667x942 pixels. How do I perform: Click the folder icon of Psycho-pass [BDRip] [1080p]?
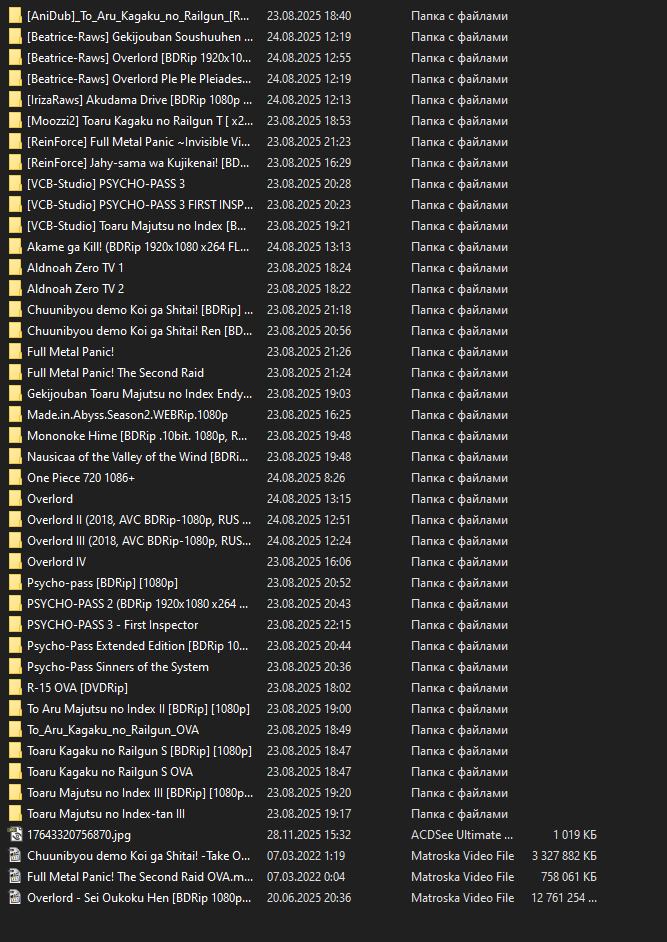click(x=15, y=583)
